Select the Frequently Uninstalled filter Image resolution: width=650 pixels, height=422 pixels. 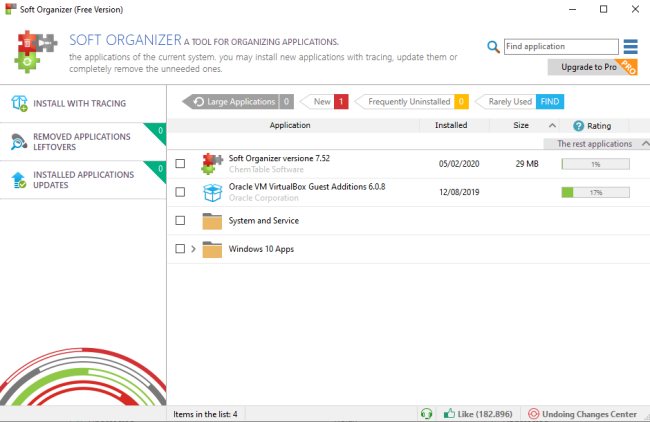412,102
